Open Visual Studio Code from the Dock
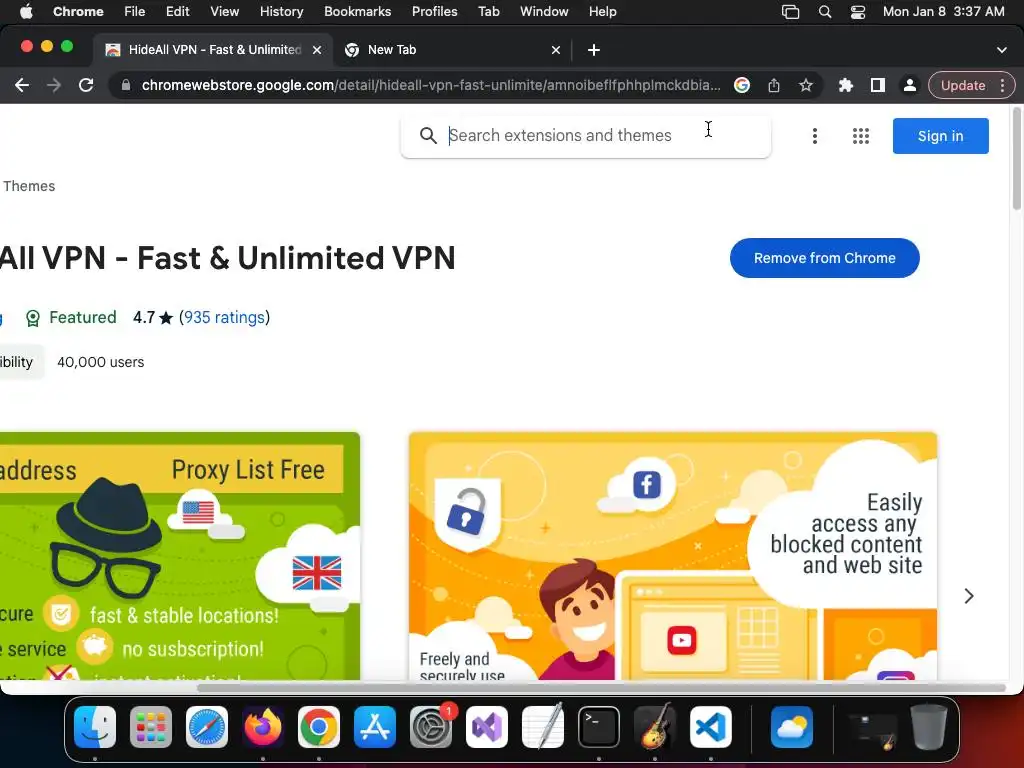 (711, 727)
